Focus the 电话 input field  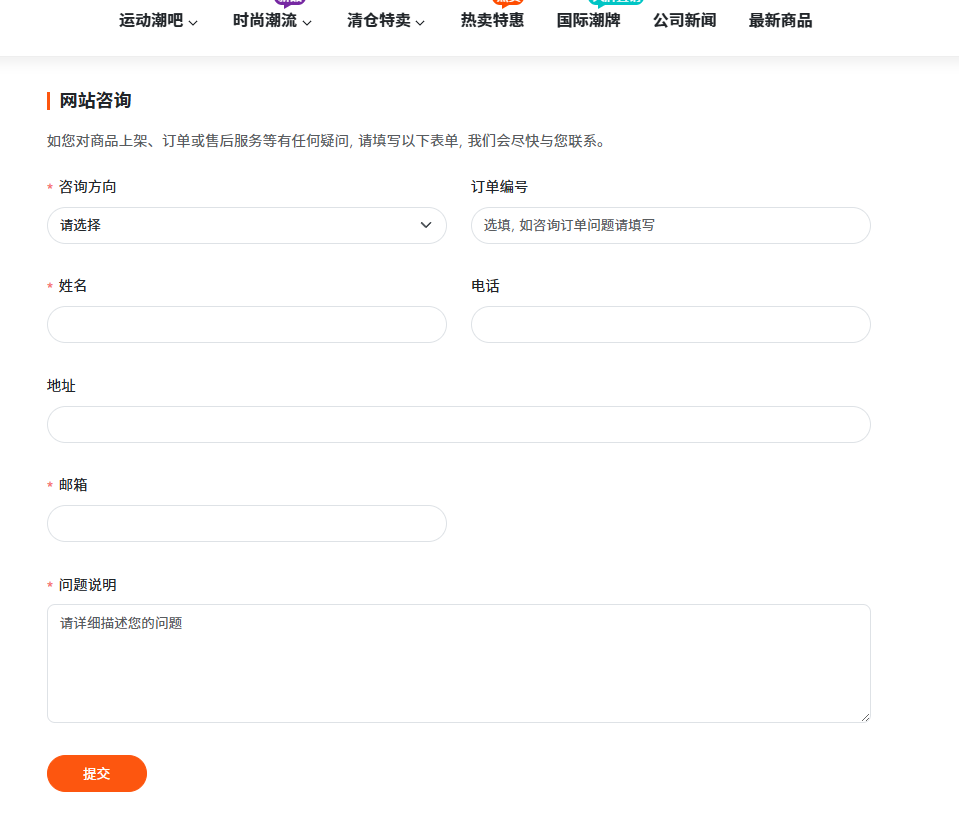670,324
